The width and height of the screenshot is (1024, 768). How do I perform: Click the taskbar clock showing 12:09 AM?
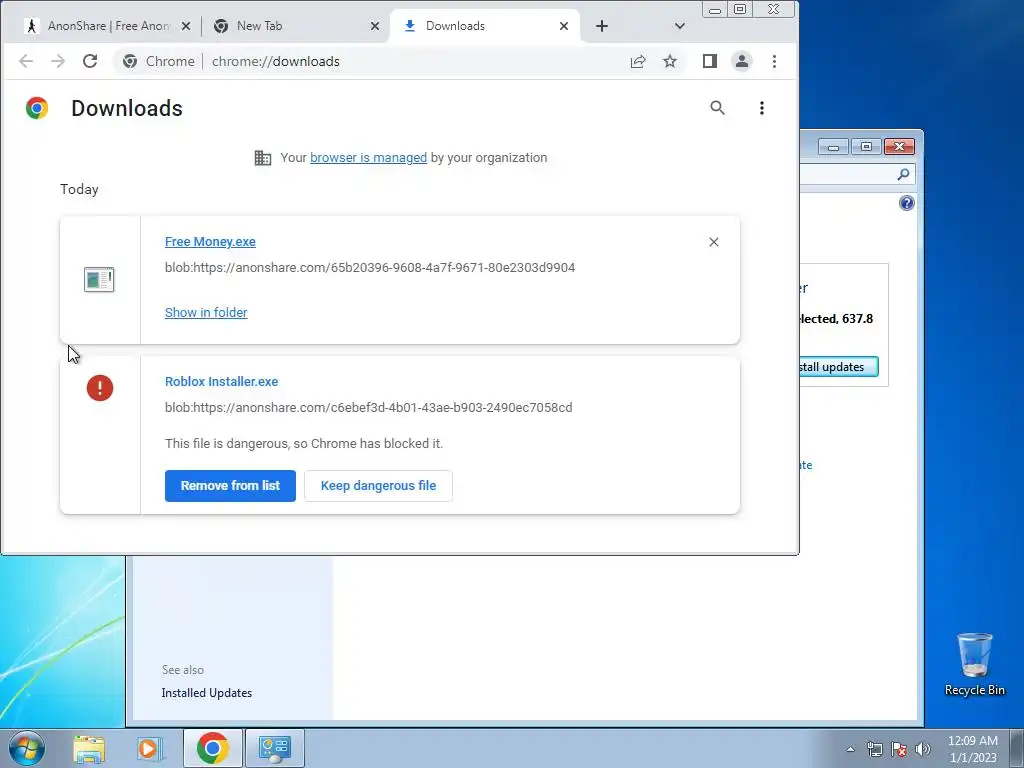point(973,749)
